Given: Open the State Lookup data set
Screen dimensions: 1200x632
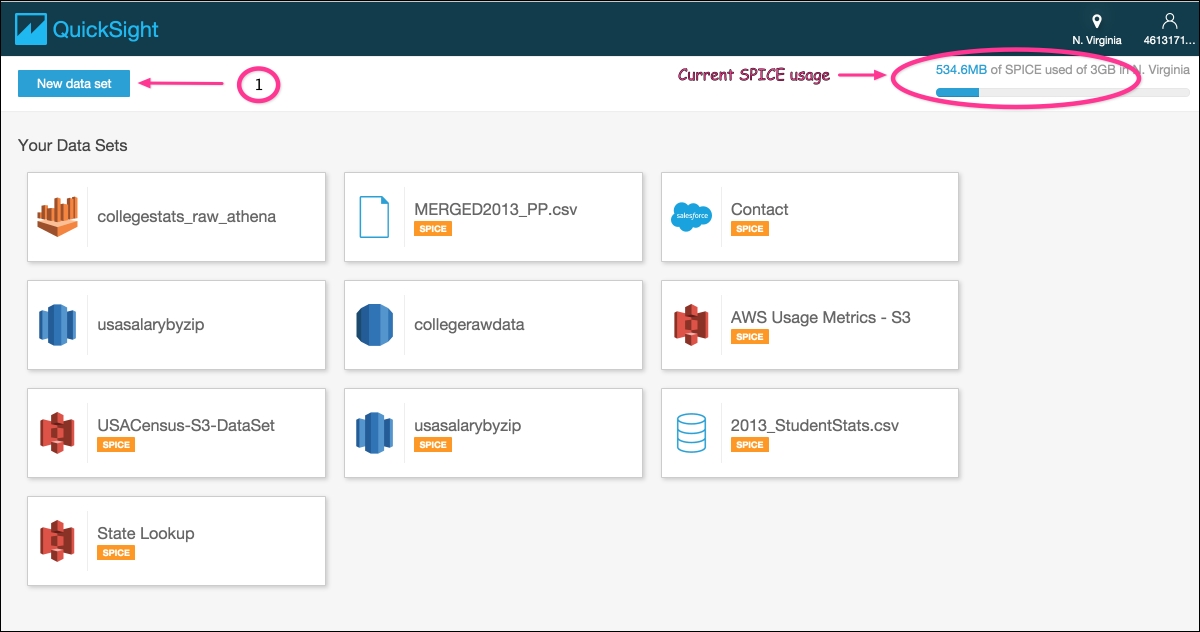Looking at the screenshot, I should 177,541.
